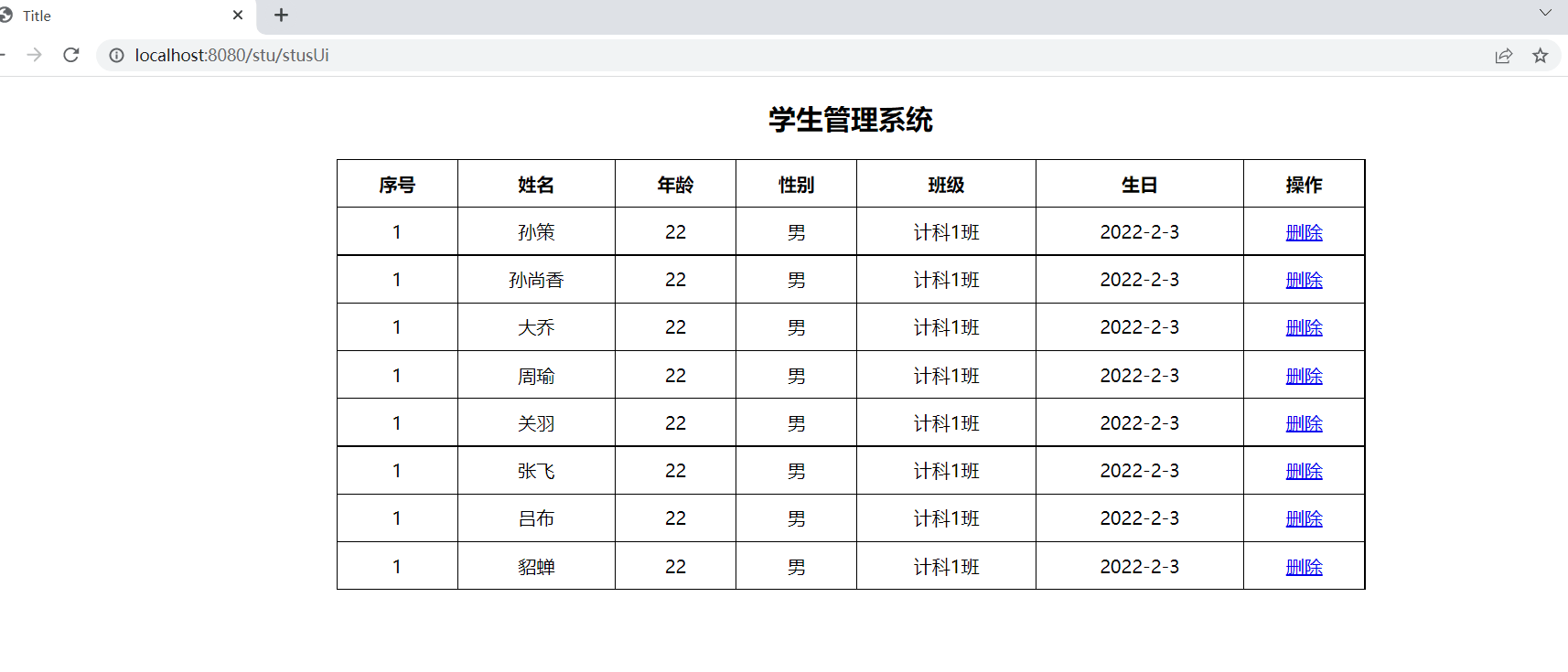Click the 年龄 column header
1568x672 pixels.
(x=675, y=185)
